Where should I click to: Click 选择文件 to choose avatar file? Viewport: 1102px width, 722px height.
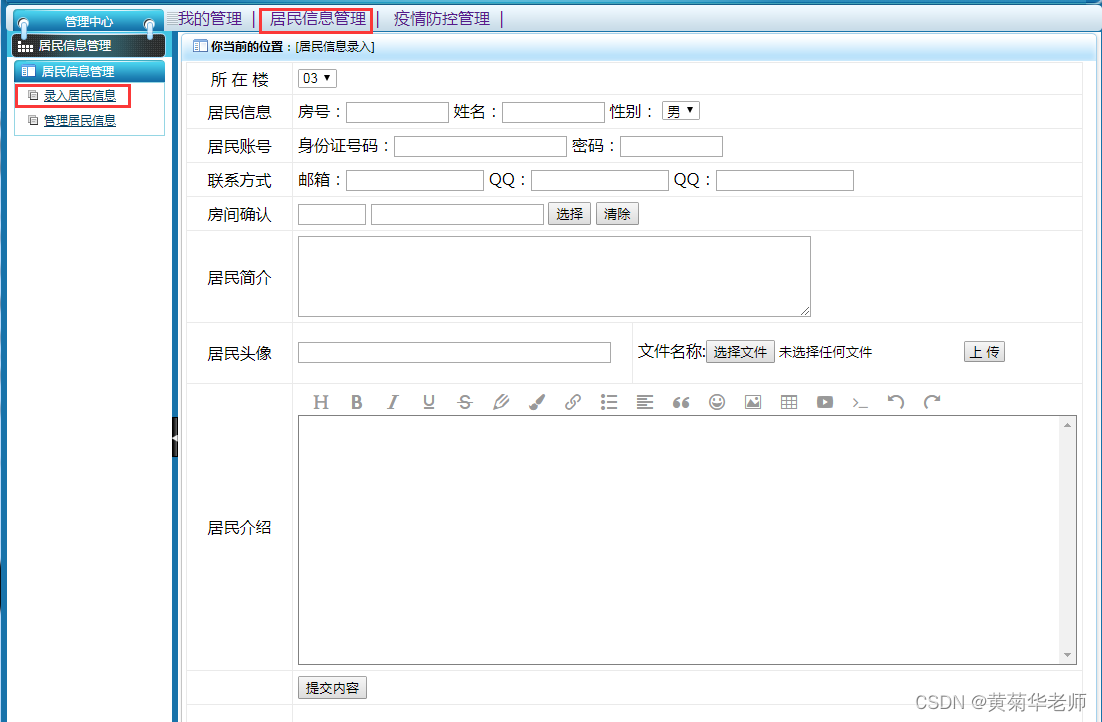pyautogui.click(x=740, y=352)
